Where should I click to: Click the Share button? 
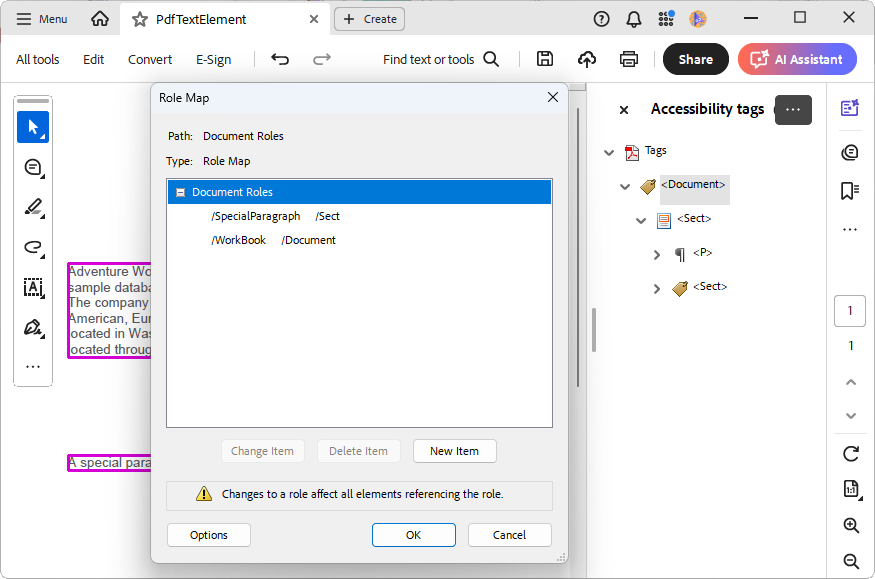click(695, 59)
